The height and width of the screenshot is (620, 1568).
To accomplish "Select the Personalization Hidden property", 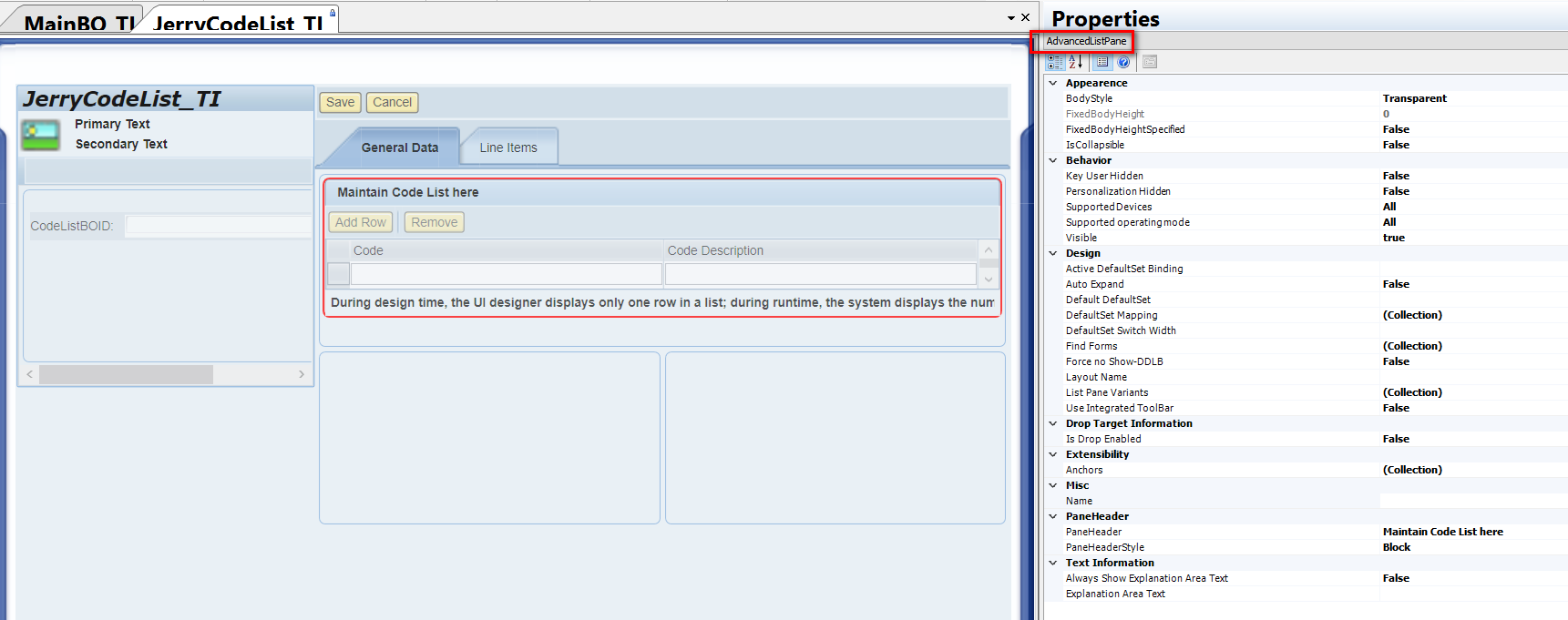I will [1118, 191].
